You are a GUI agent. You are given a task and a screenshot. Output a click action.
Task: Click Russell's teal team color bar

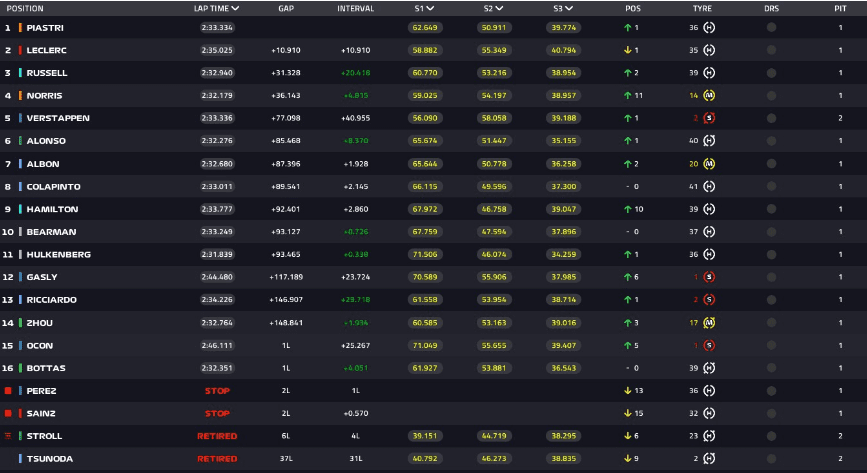coord(20,73)
